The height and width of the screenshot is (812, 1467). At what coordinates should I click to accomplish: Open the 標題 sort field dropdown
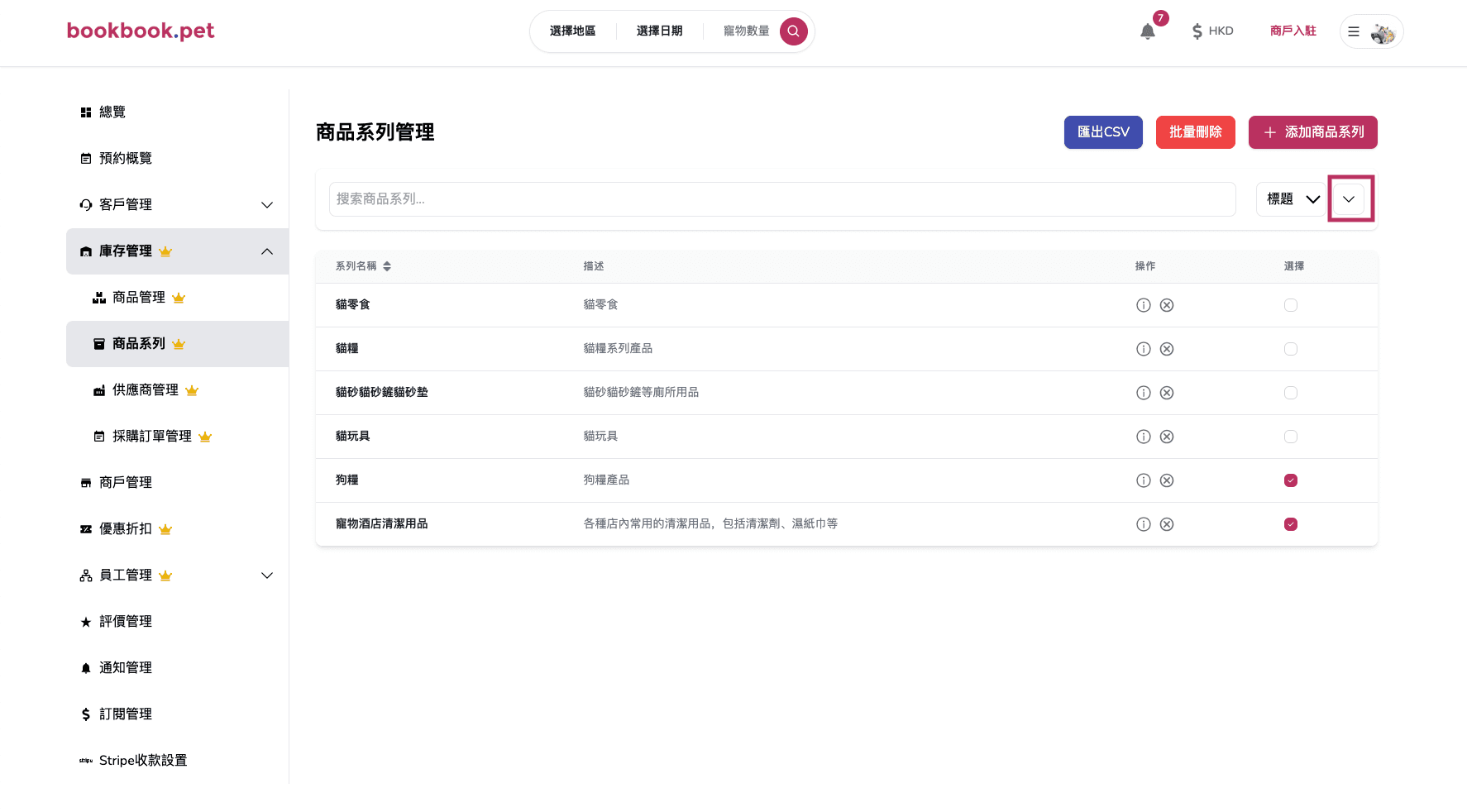tap(1293, 199)
